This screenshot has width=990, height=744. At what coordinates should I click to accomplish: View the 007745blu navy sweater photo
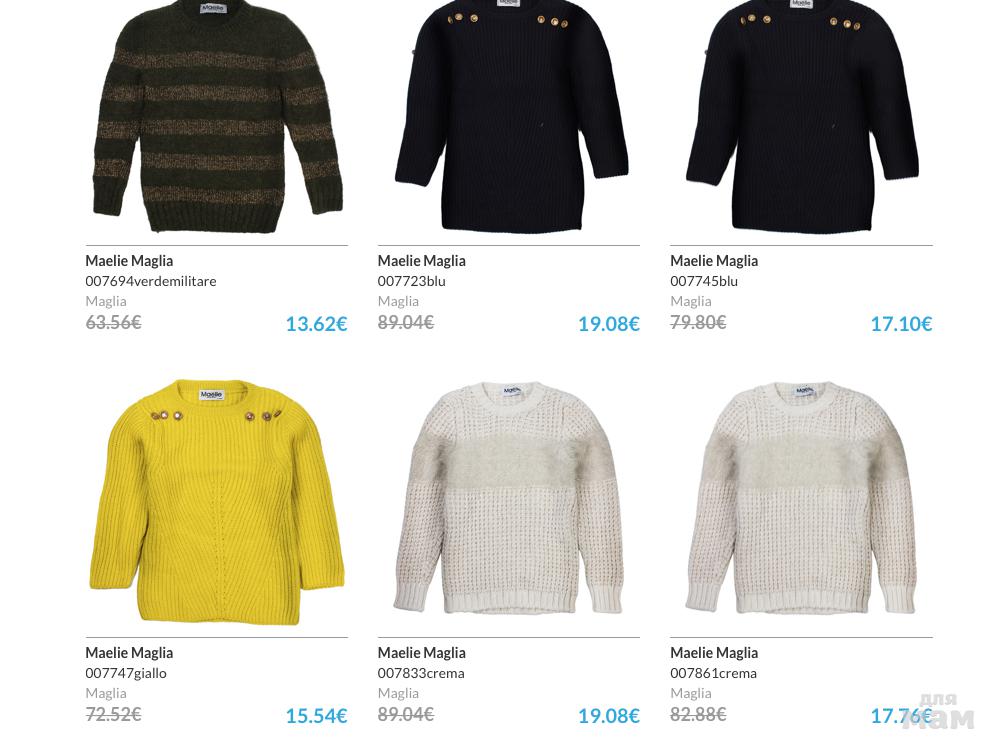[x=802, y=117]
